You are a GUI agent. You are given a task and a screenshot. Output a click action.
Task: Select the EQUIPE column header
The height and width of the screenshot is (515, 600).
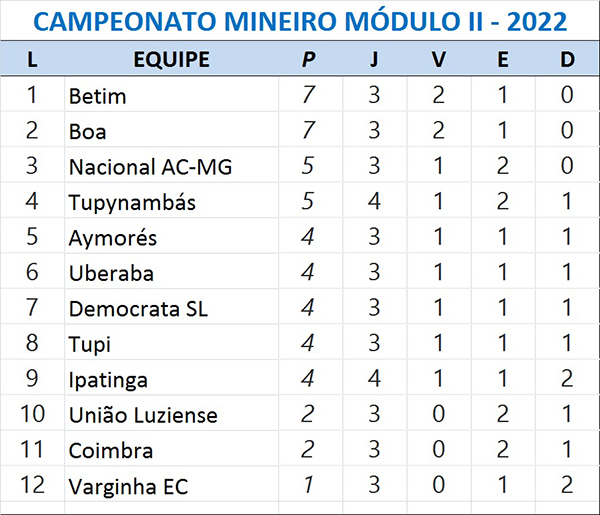pyautogui.click(x=171, y=60)
